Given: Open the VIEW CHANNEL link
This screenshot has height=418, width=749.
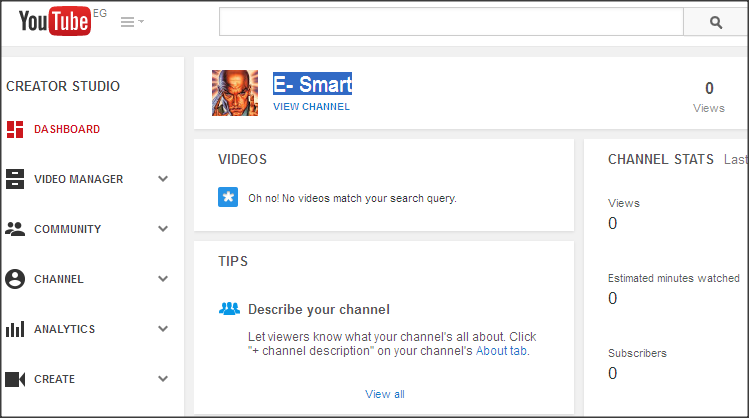Looking at the screenshot, I should coord(311,107).
